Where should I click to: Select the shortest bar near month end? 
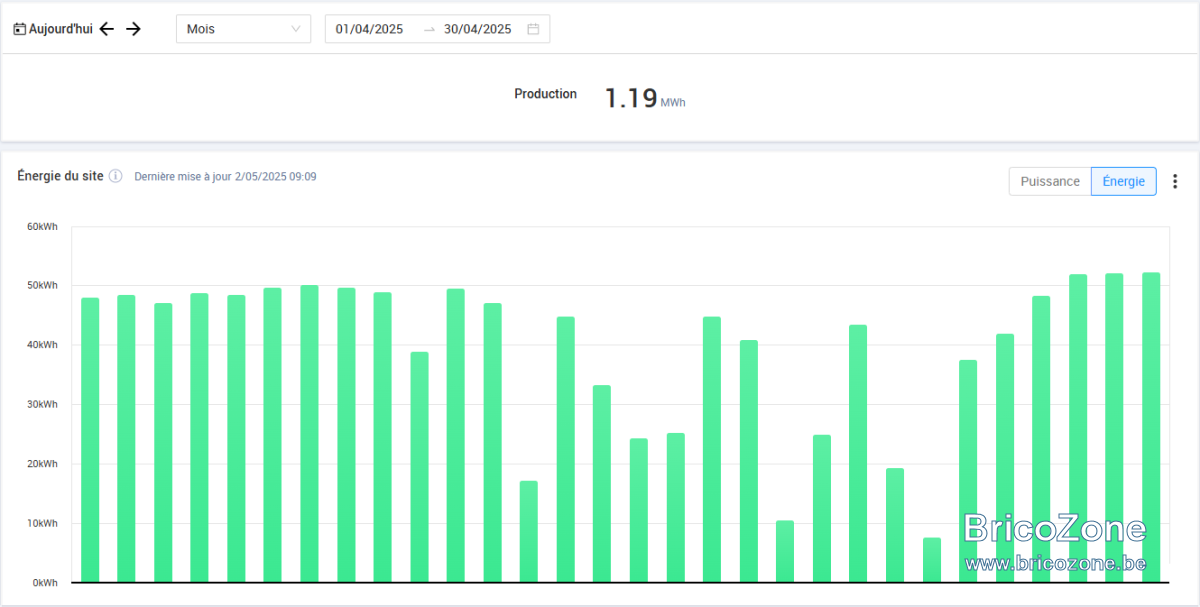932,560
